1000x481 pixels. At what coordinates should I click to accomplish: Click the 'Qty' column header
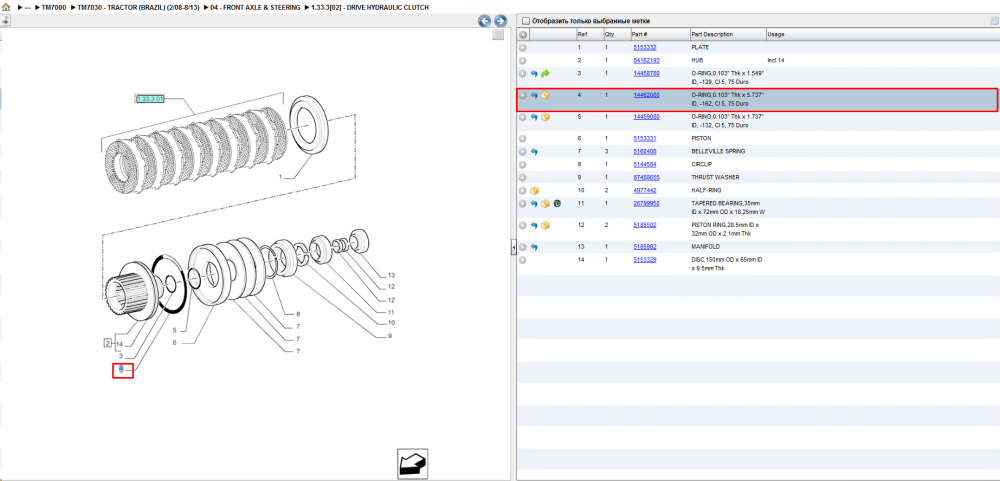609,34
